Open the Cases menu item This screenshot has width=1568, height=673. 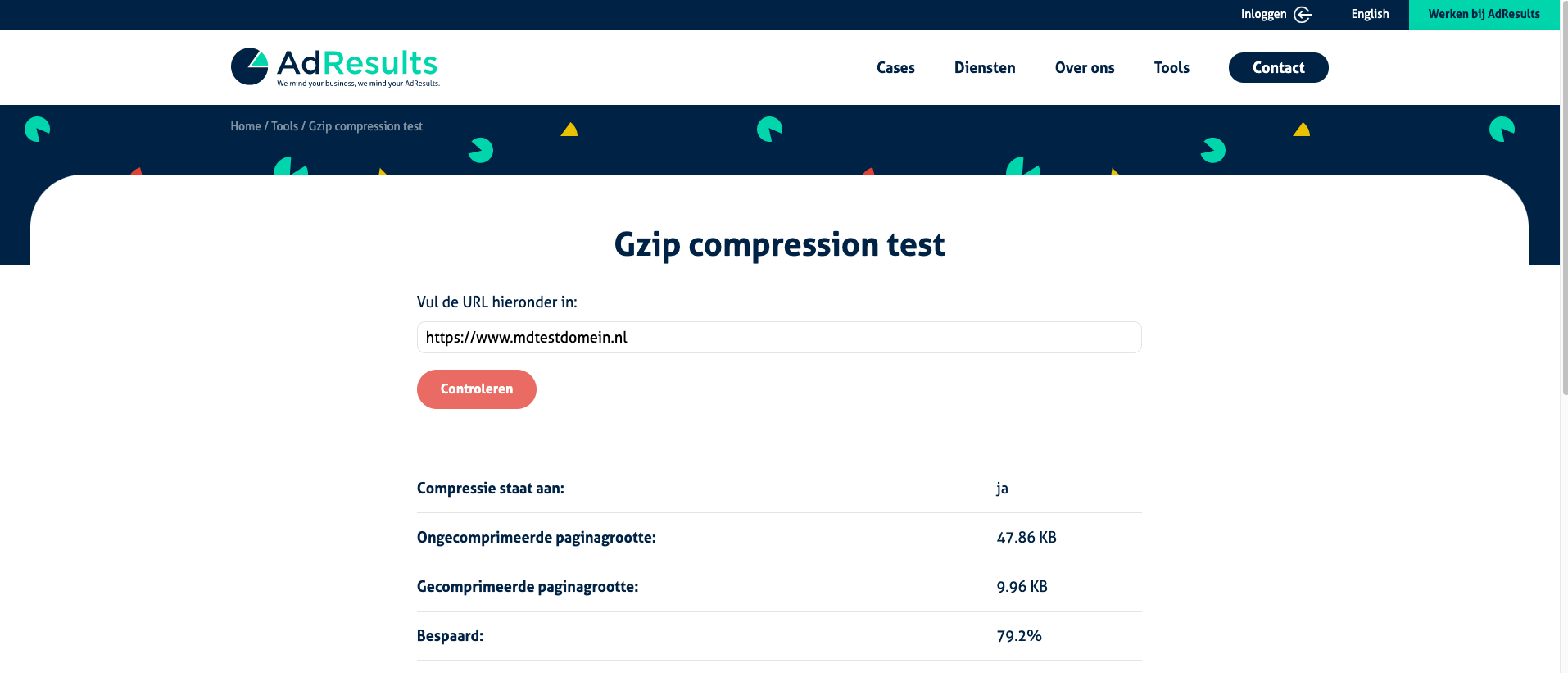pyautogui.click(x=895, y=68)
